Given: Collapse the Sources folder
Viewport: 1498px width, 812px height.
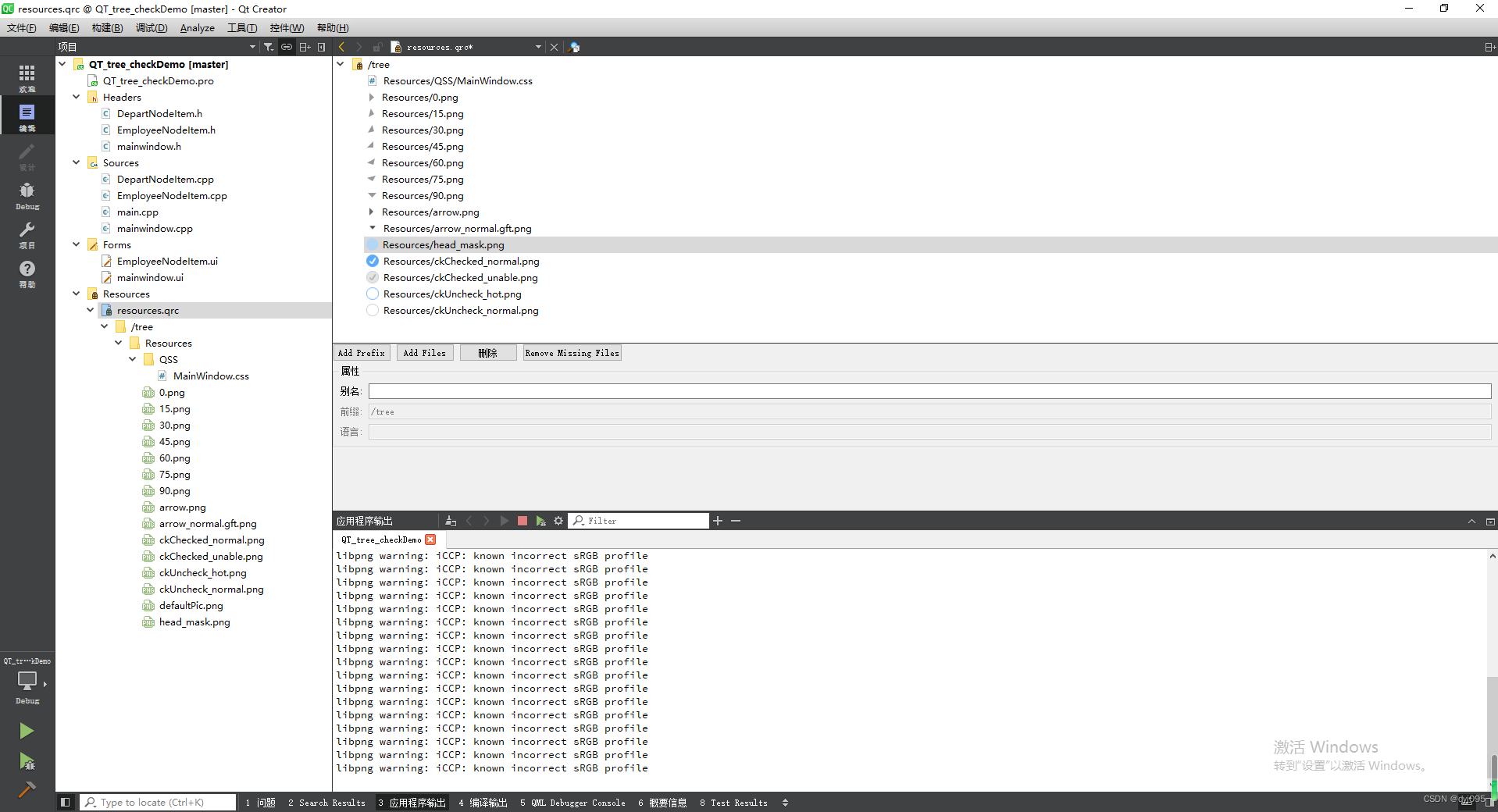Looking at the screenshot, I should (x=77, y=162).
